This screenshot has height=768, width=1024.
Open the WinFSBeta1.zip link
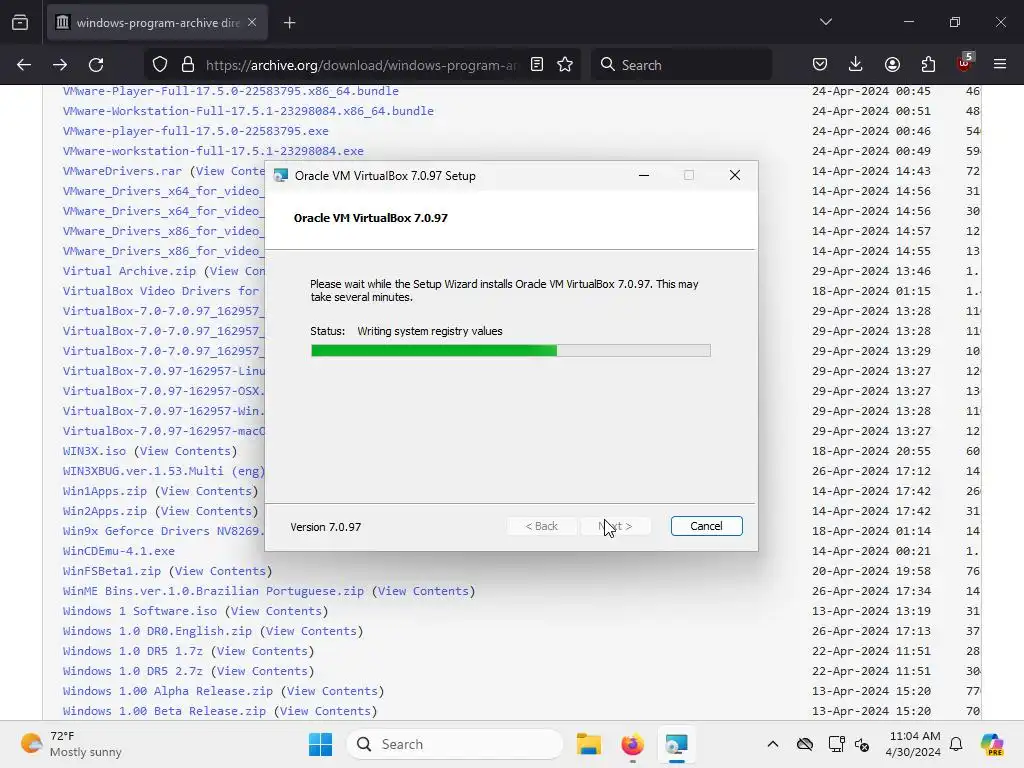112,571
